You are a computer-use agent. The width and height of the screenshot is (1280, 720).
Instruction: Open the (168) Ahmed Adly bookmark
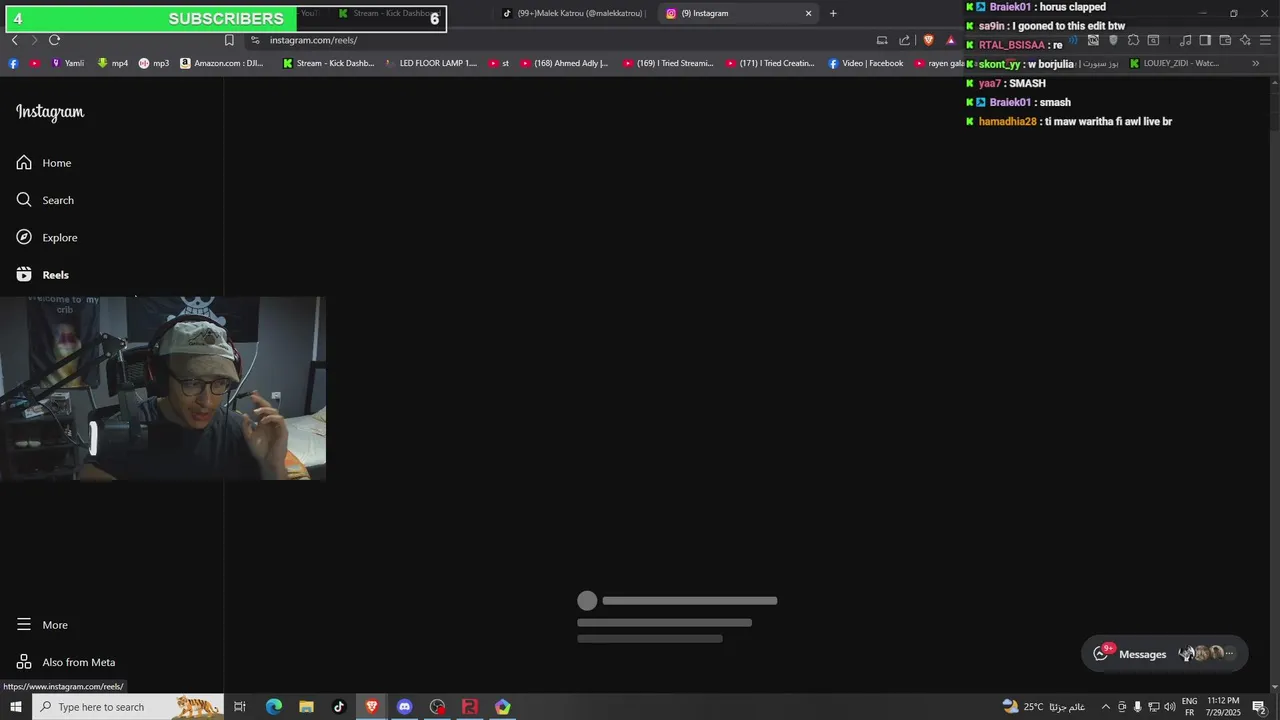565,63
